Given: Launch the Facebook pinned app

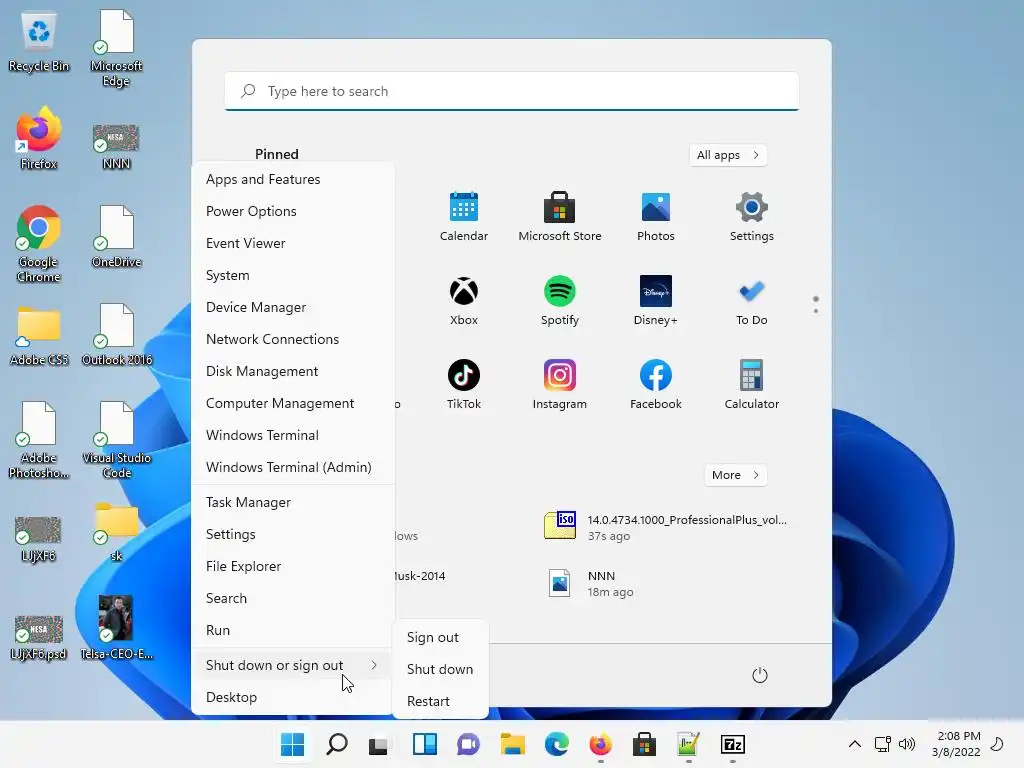Looking at the screenshot, I should pyautogui.click(x=656, y=385).
